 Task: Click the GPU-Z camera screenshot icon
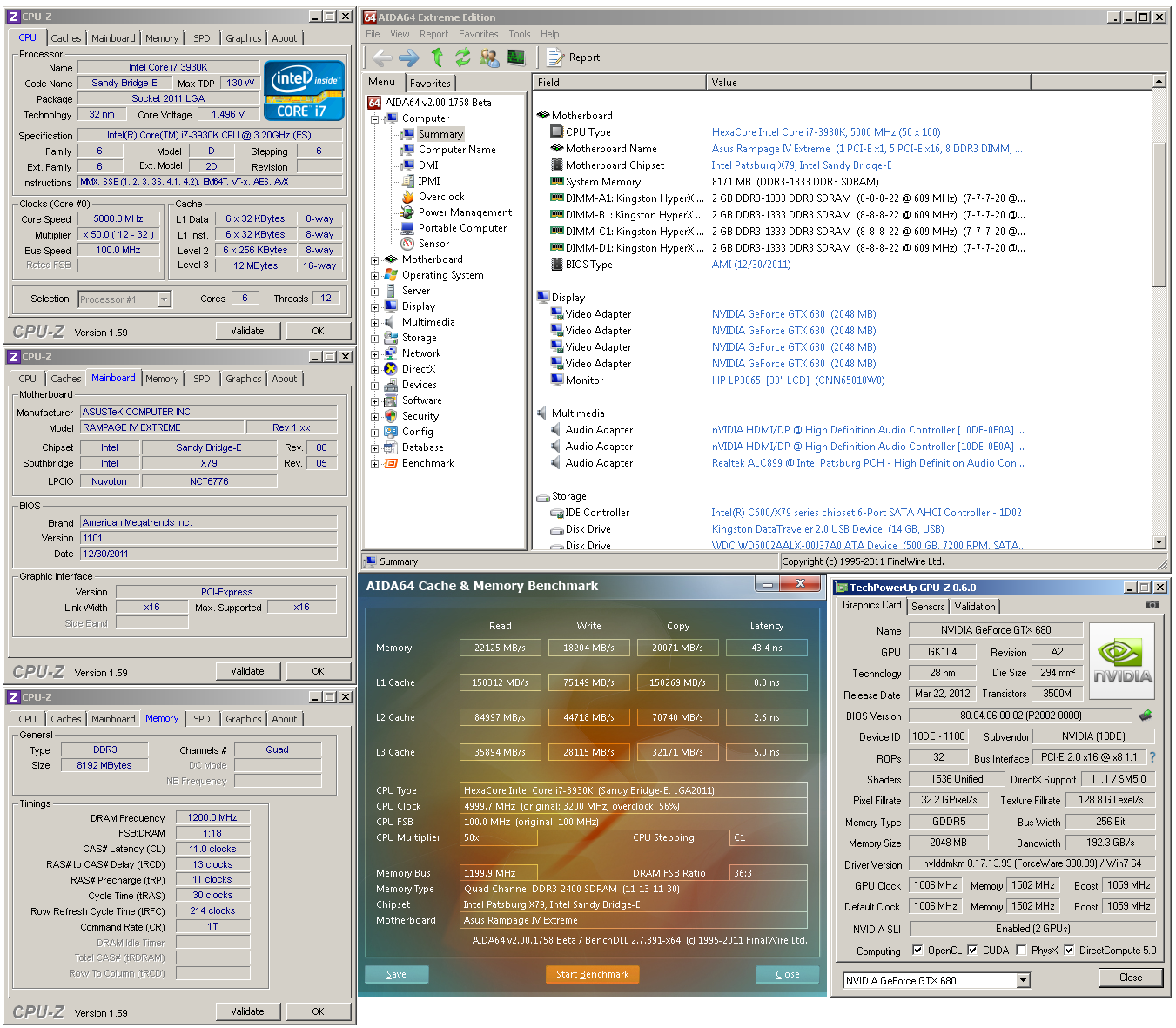click(x=1152, y=604)
